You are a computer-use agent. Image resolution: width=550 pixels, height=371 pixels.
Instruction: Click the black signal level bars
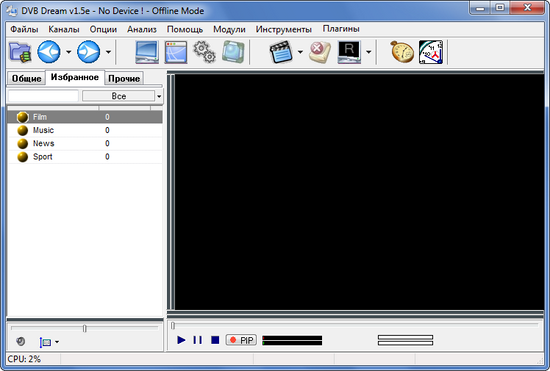pyautogui.click(x=292, y=340)
